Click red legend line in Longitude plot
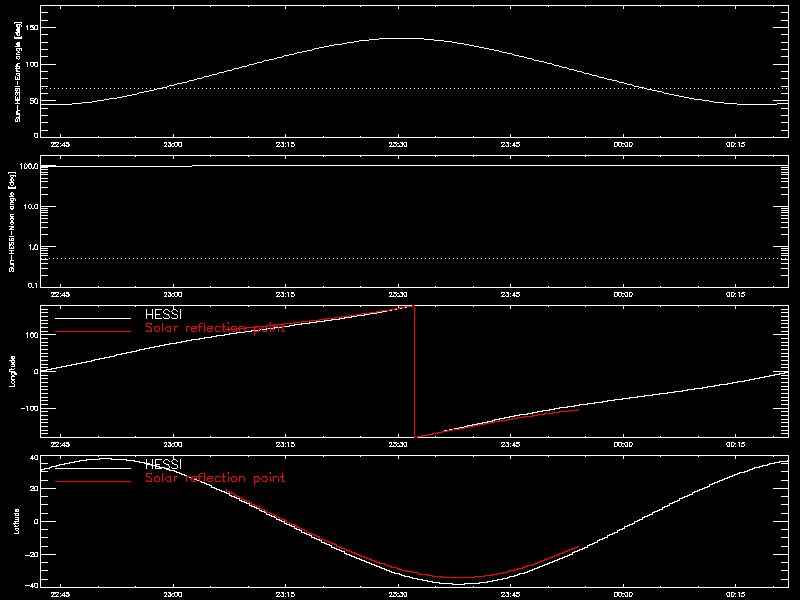Viewport: 800px width, 600px height. pyautogui.click(x=93, y=332)
